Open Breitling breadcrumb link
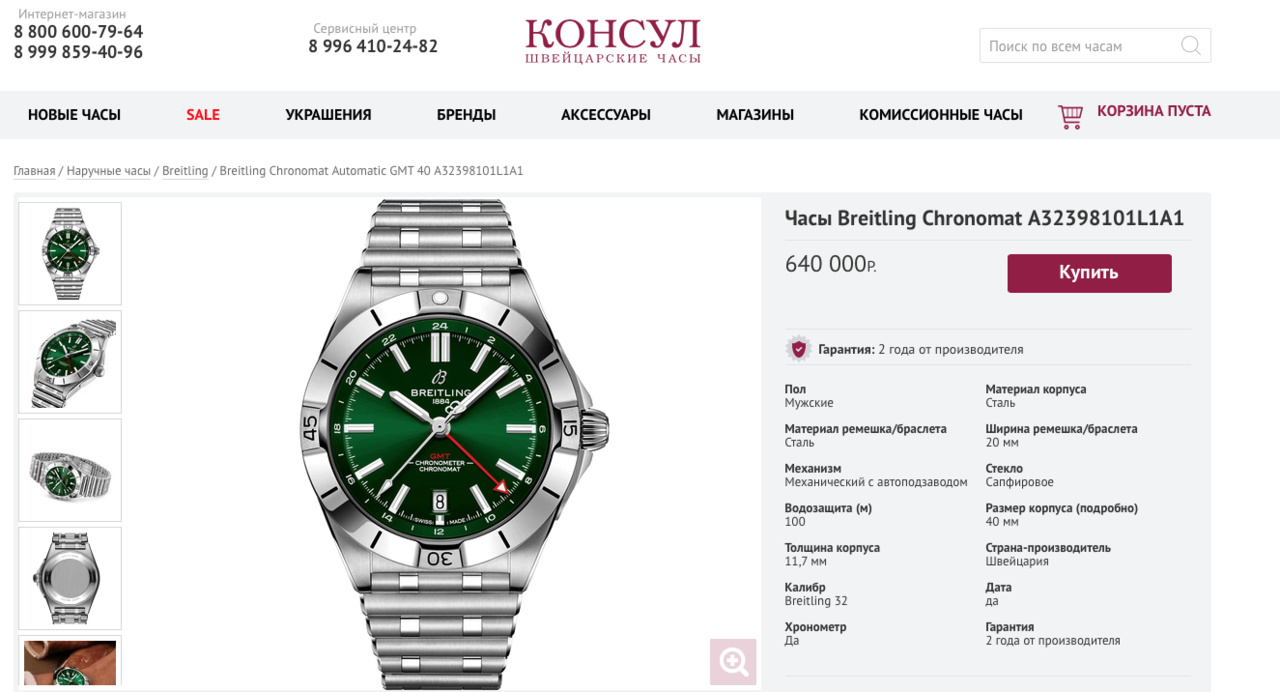Viewport: 1280px width, 692px height. 185,171
